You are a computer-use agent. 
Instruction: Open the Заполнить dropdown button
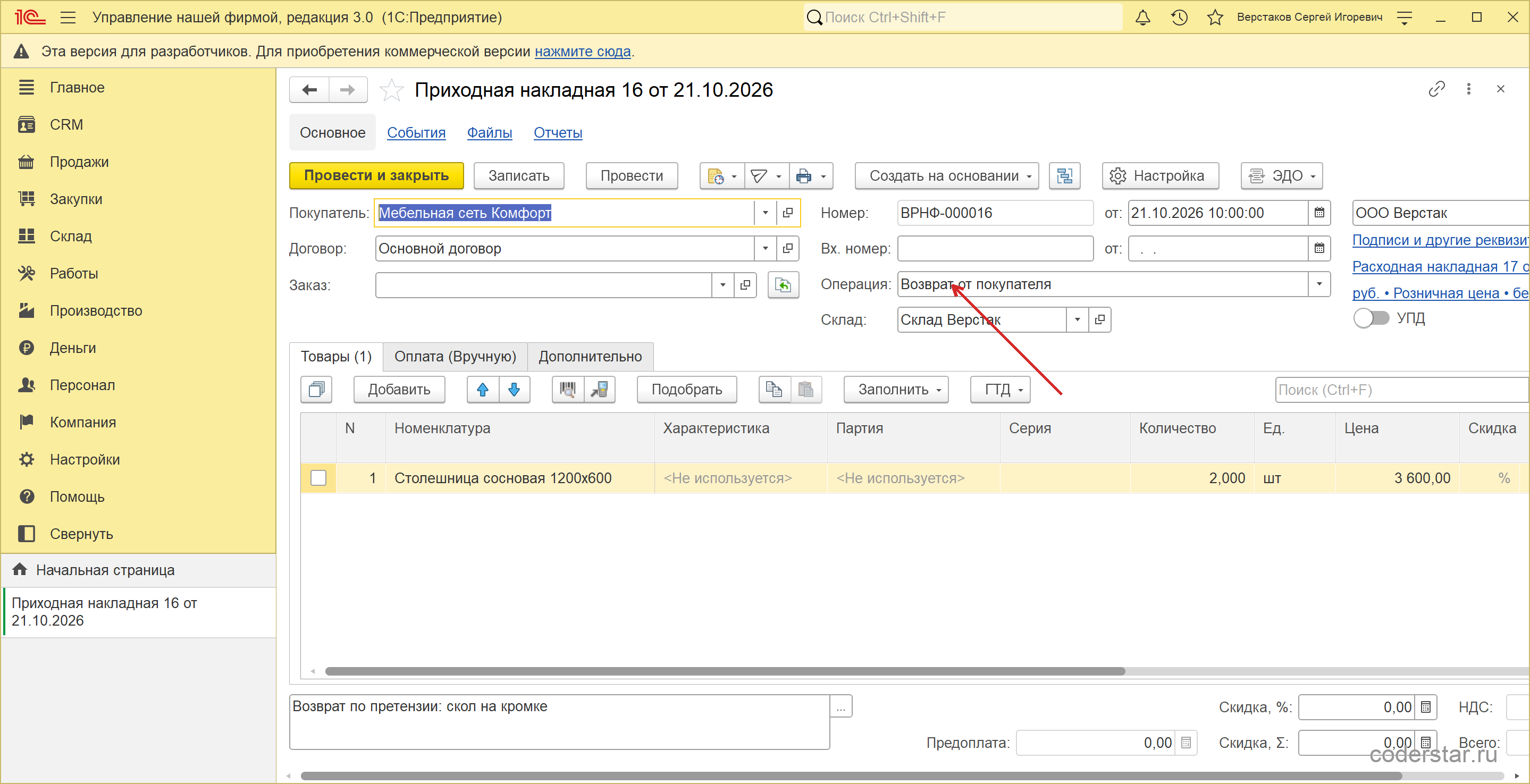click(896, 390)
